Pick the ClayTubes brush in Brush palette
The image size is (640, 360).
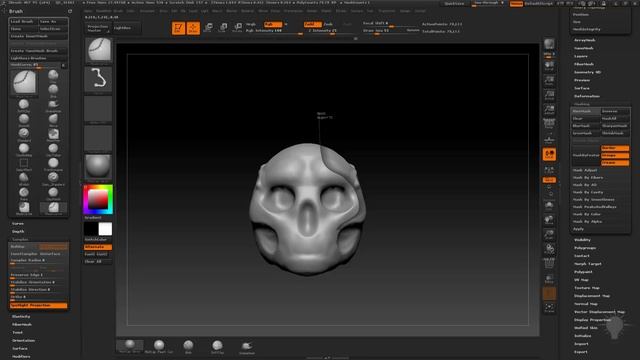[53, 149]
